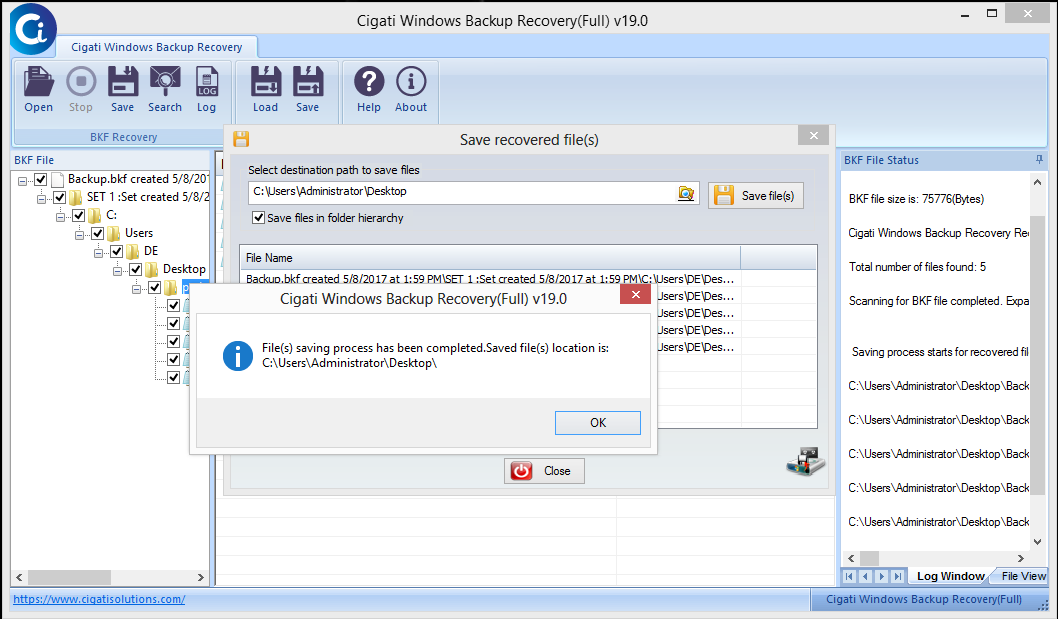Click status panel horizontal scroll right arrow
Viewport: 1058px width, 619px height.
click(x=1021, y=558)
